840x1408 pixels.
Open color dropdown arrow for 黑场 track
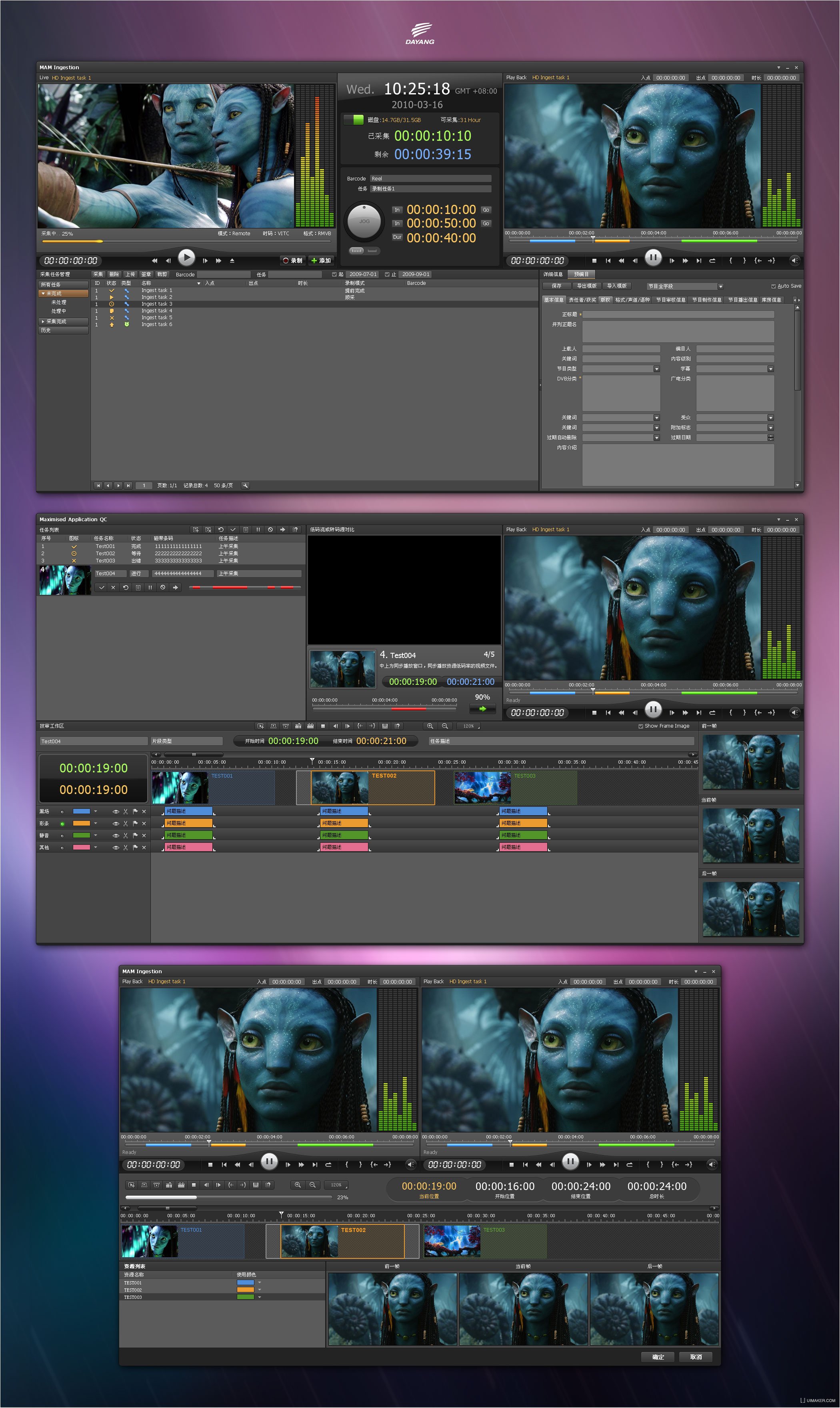coord(96,812)
